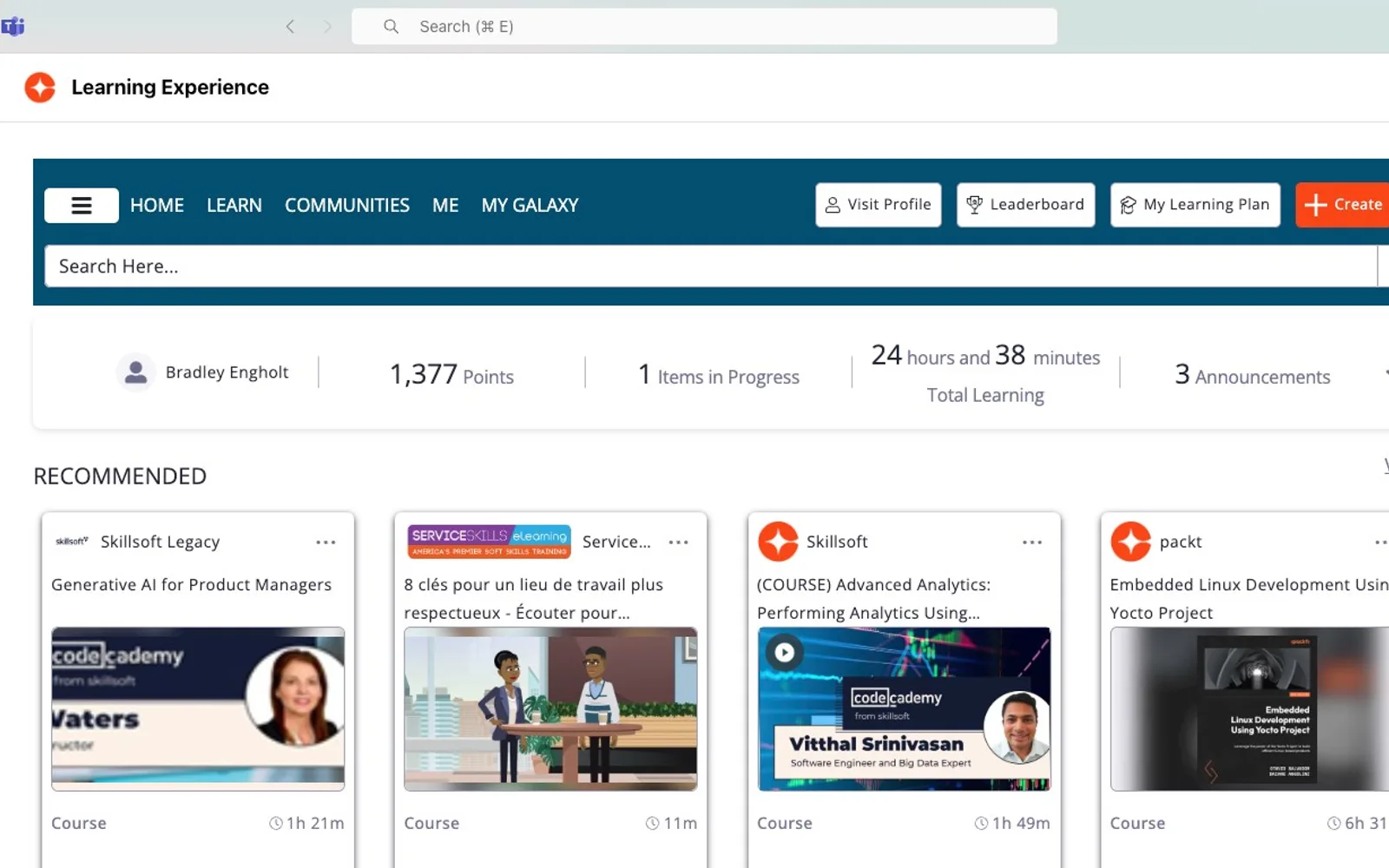The height and width of the screenshot is (868, 1389).
Task: View My Learning Plan
Action: [x=1195, y=205]
